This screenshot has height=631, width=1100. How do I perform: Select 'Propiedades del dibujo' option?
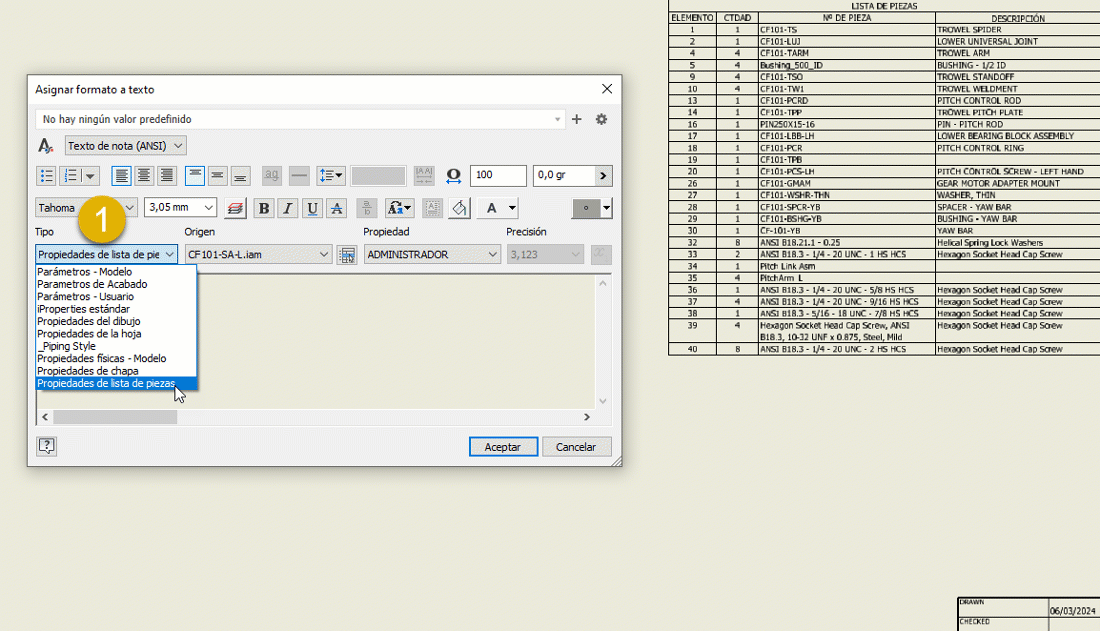click(116, 321)
